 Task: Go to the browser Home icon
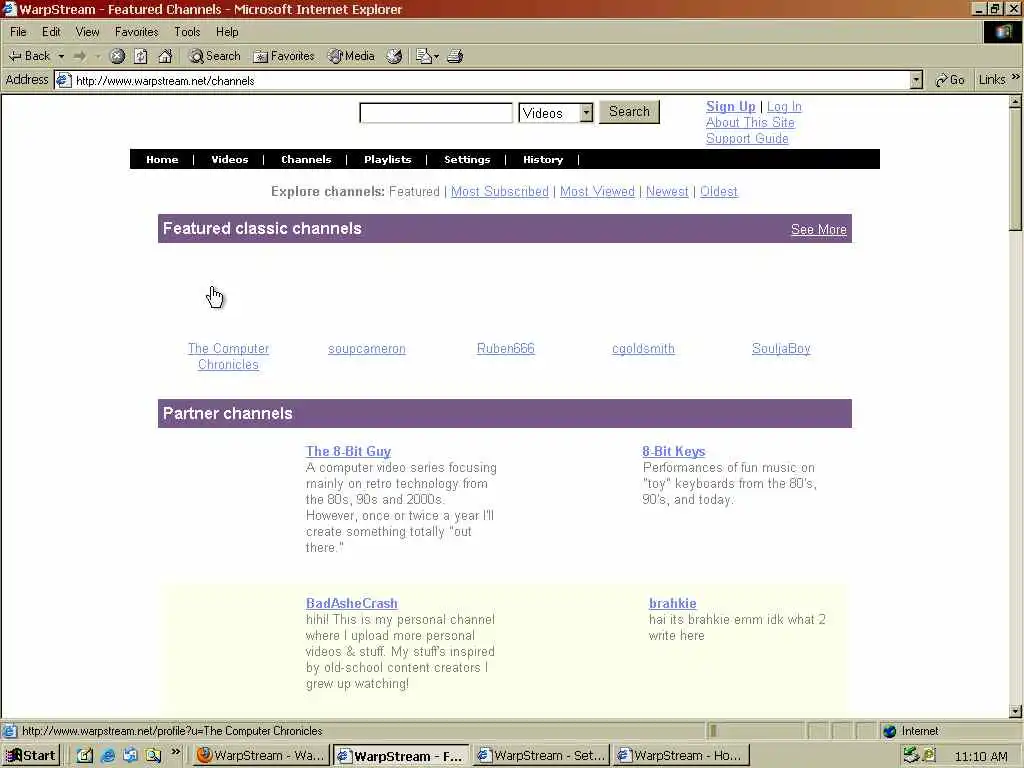click(x=165, y=56)
